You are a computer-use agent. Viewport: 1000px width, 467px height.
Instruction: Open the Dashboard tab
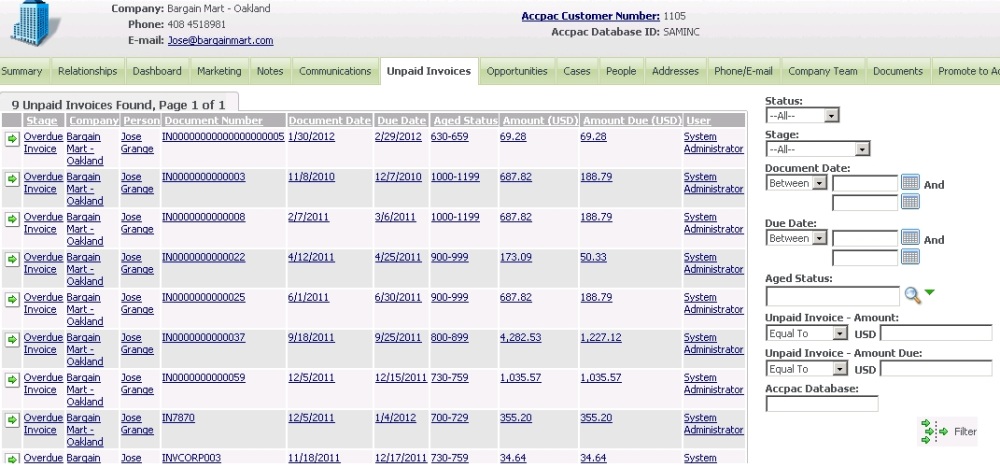(x=157, y=71)
